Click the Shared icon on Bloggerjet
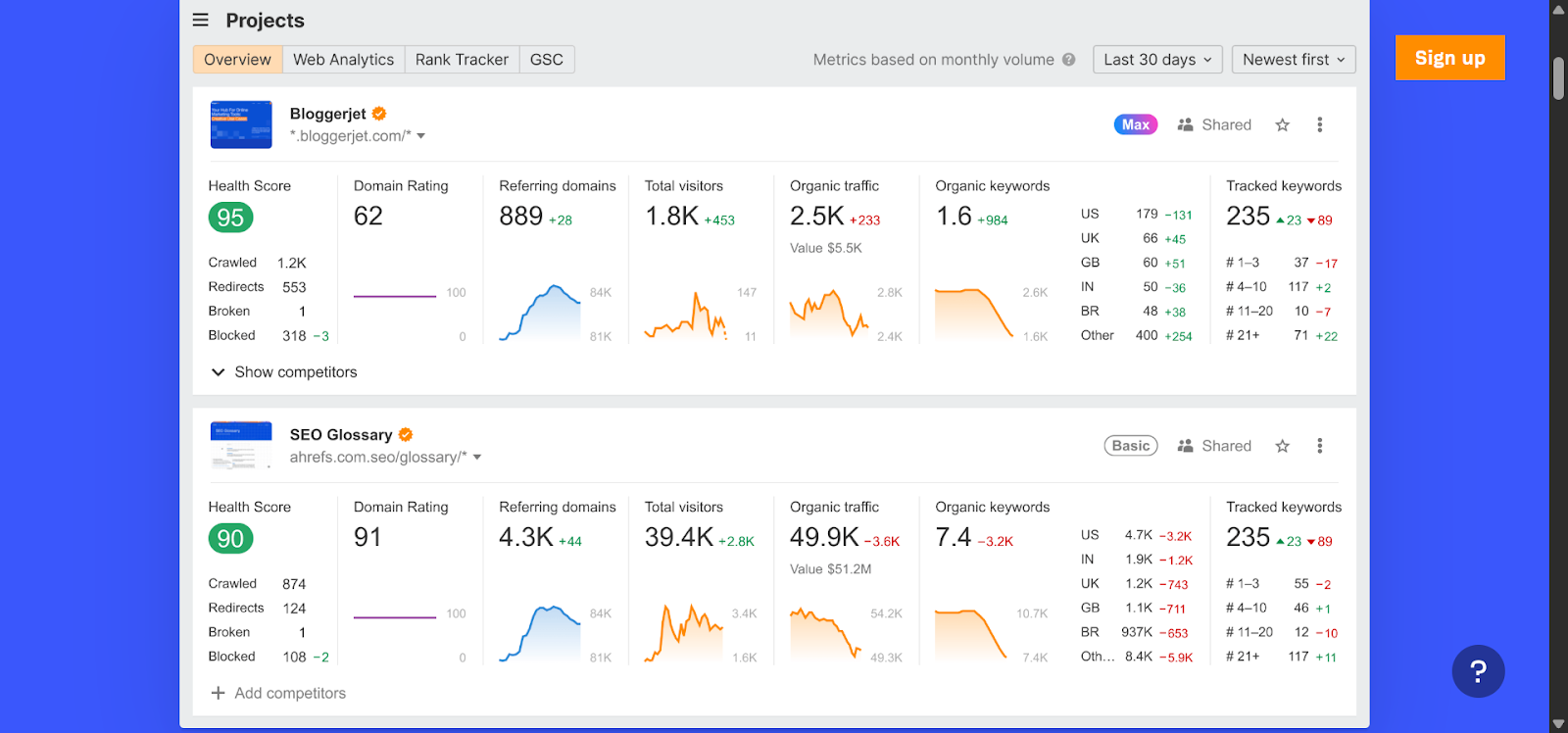 point(1186,125)
